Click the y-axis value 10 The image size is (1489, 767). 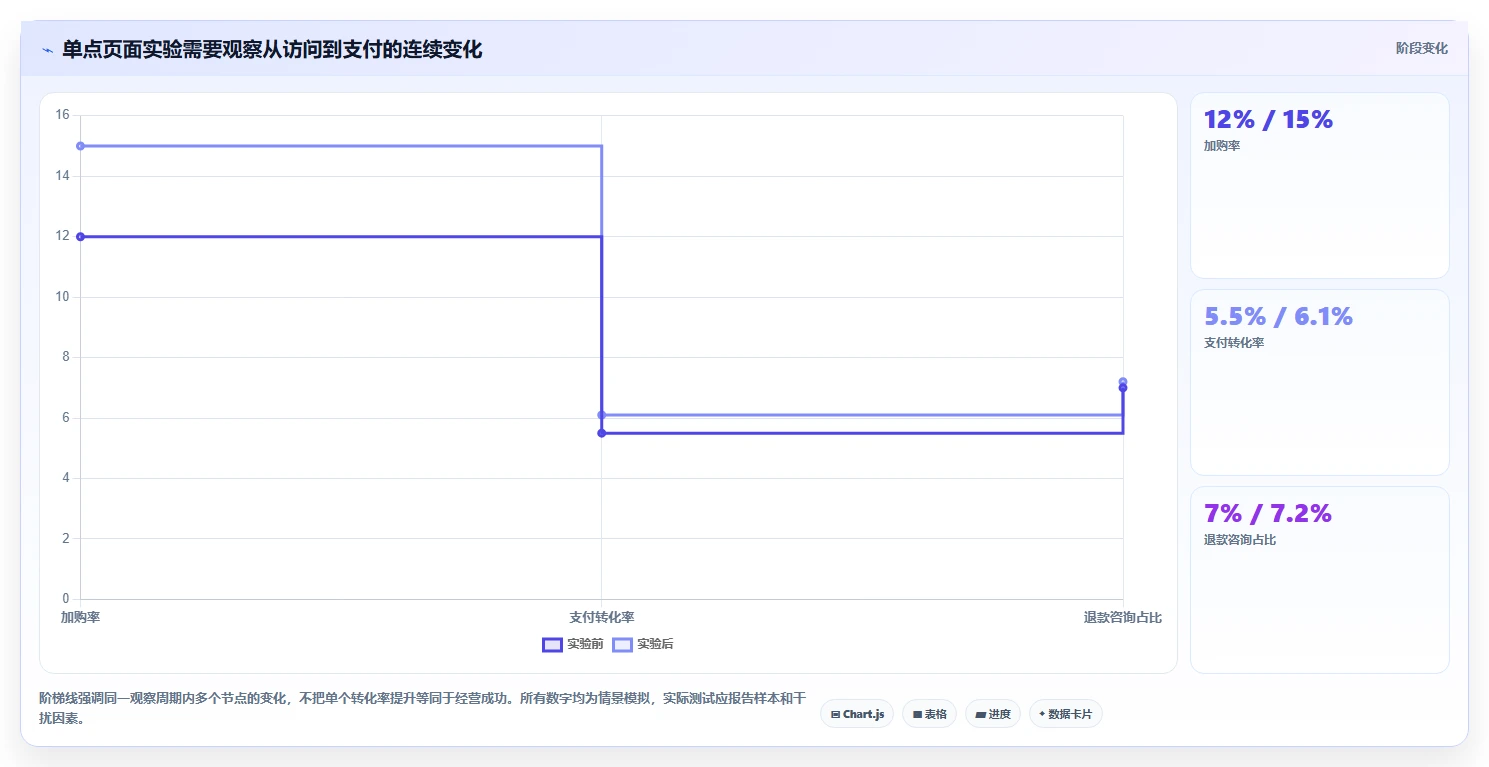coord(62,297)
